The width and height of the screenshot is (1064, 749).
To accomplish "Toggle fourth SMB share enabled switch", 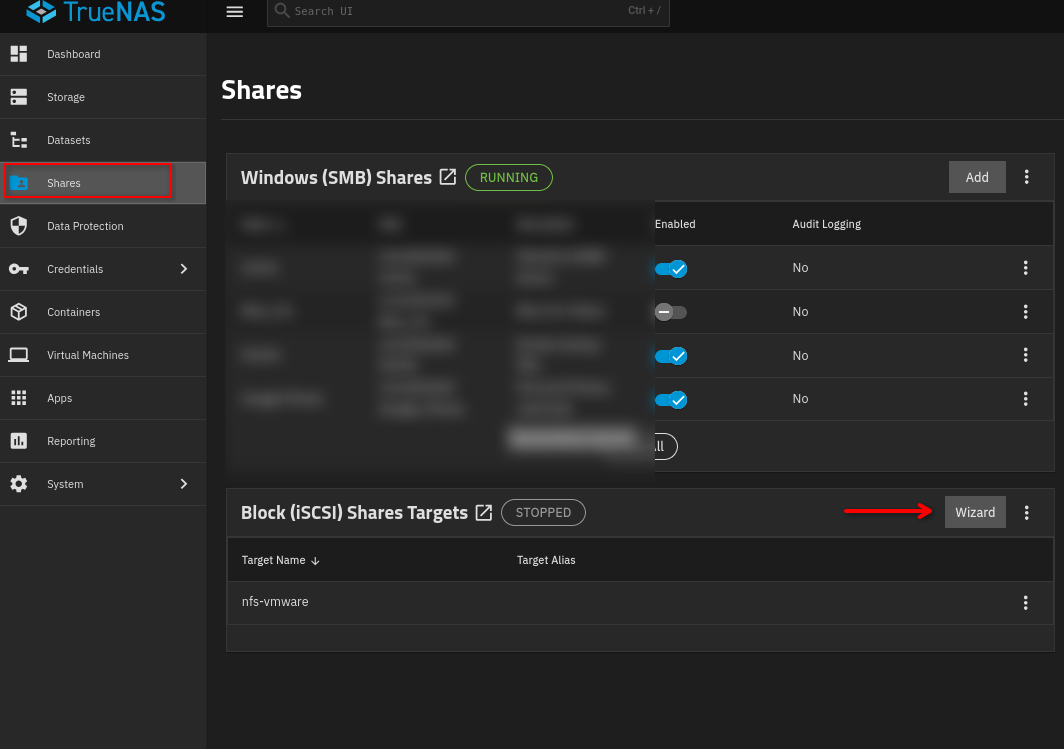I will coord(671,400).
